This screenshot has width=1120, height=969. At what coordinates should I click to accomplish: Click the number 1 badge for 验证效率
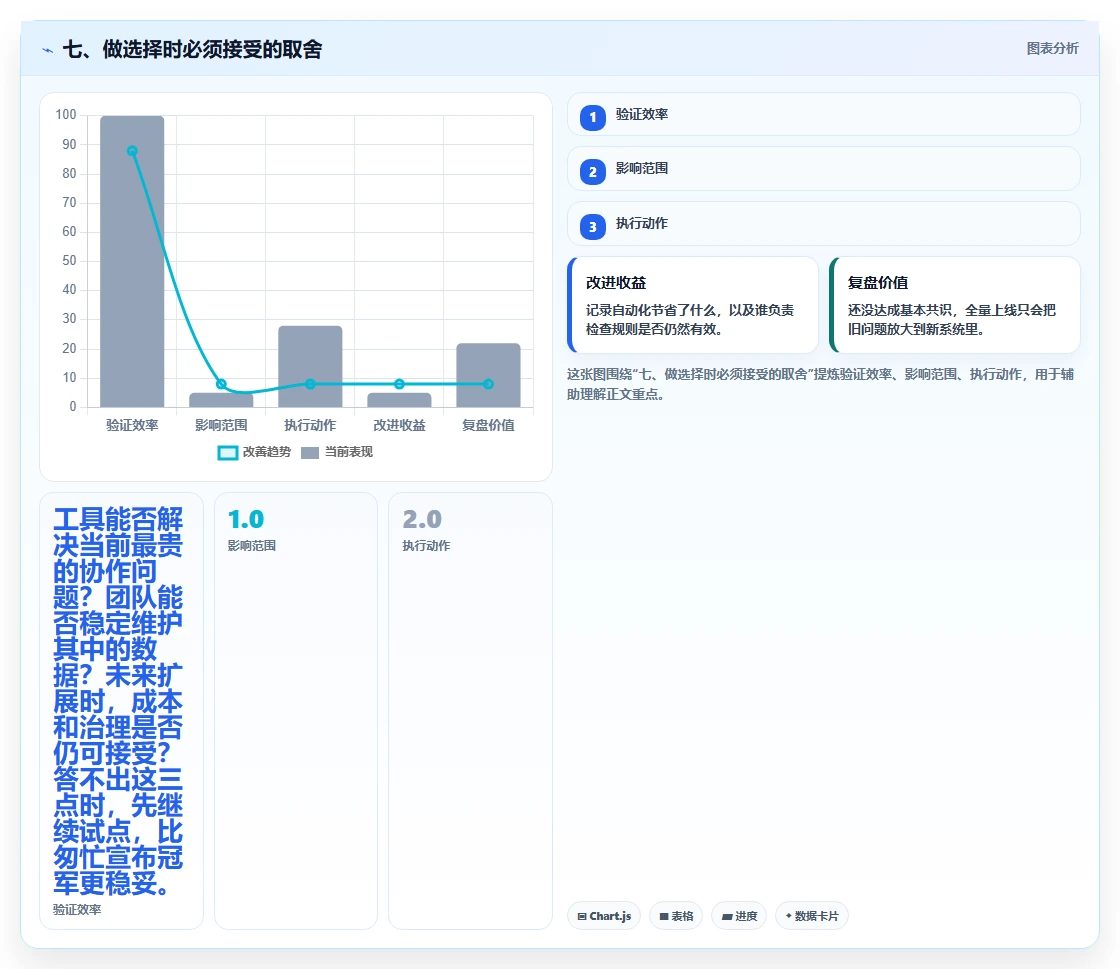click(592, 117)
